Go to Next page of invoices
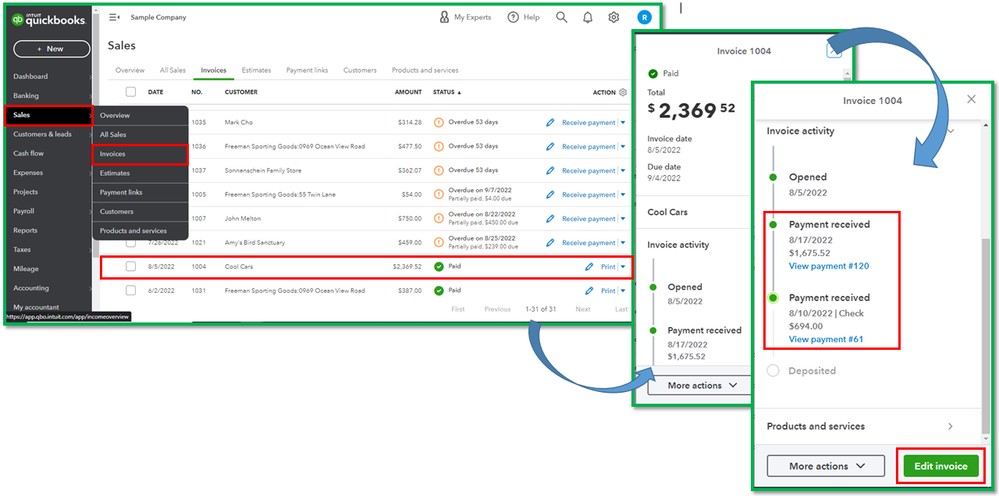The image size is (999, 496). [x=583, y=309]
